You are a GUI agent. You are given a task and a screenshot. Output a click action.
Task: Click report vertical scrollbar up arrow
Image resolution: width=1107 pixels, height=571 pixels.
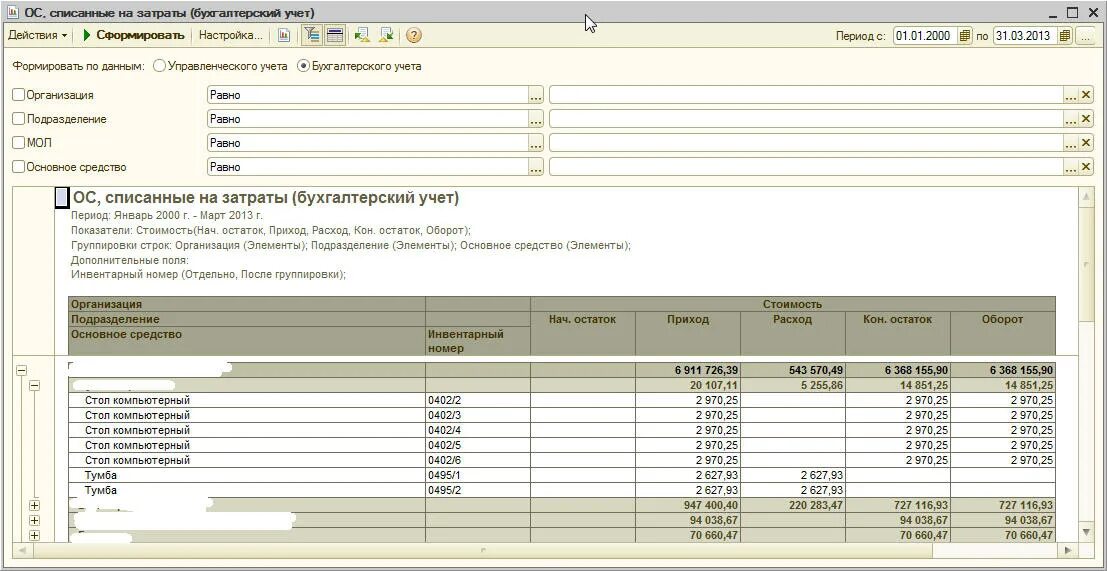coord(1087,196)
